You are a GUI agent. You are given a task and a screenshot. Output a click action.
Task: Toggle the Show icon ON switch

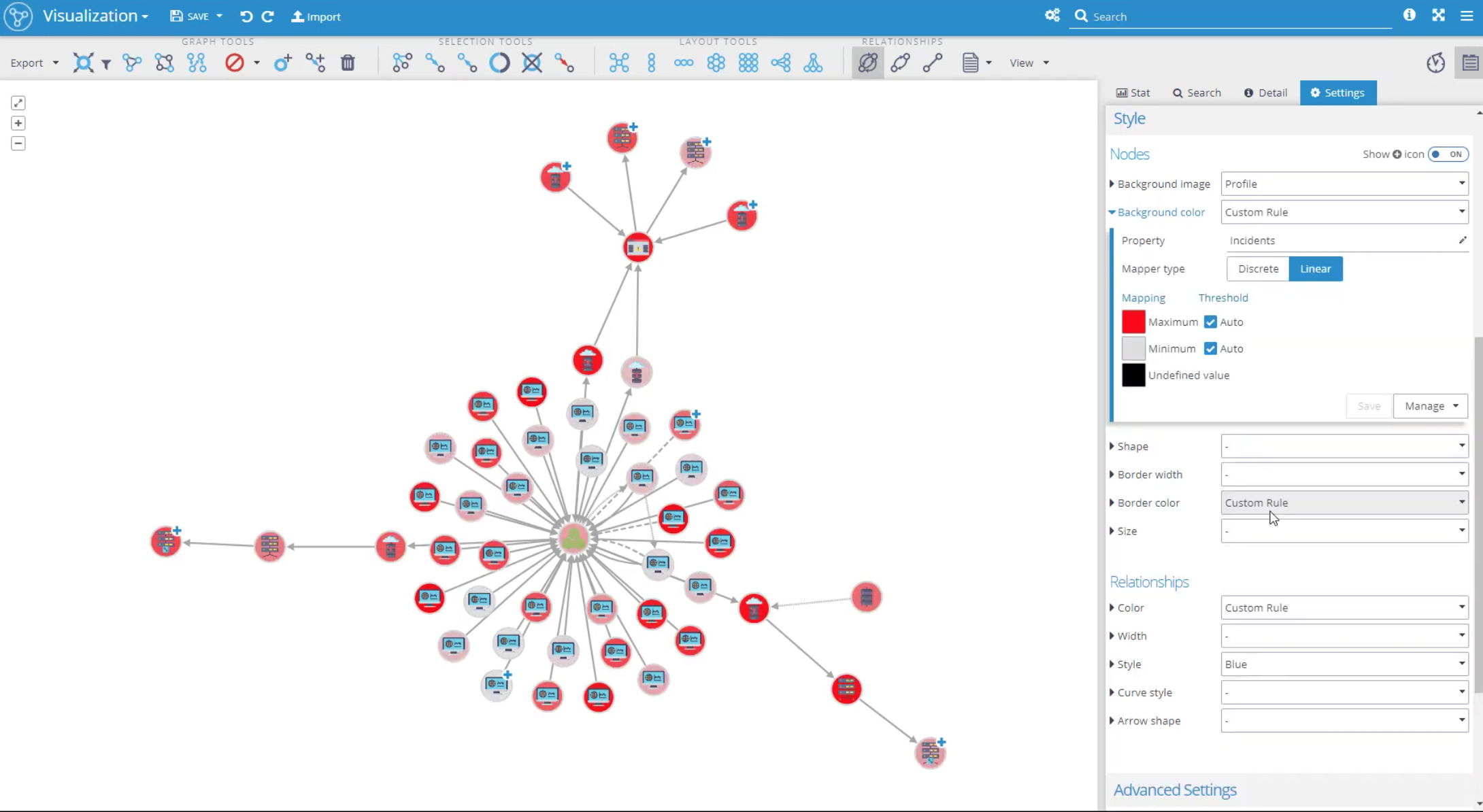point(1448,154)
